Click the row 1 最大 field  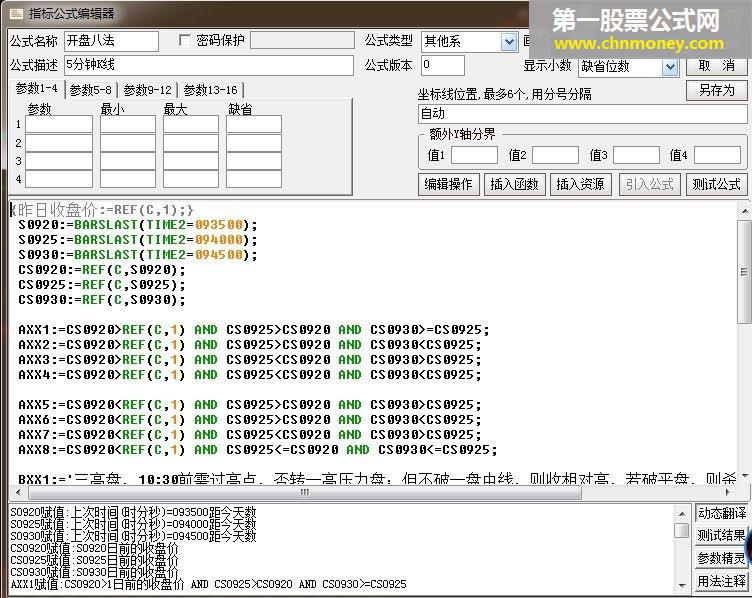[191, 124]
